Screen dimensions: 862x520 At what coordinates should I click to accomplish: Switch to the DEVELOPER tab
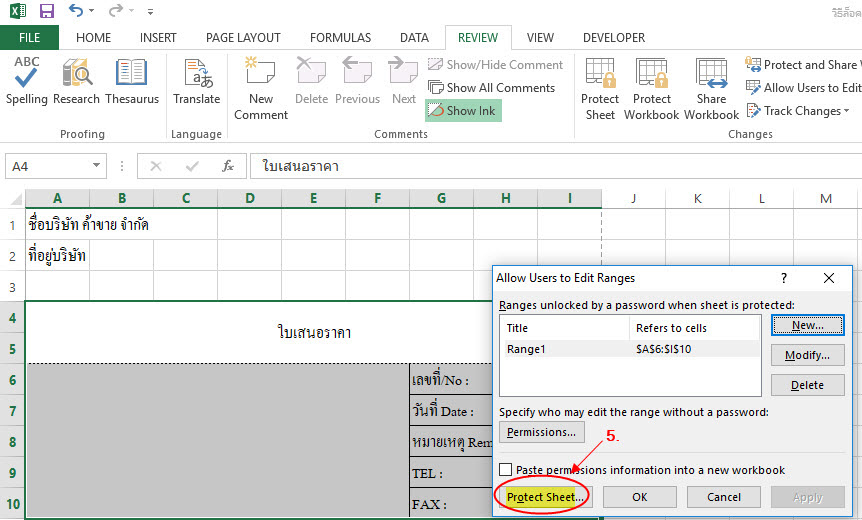614,37
